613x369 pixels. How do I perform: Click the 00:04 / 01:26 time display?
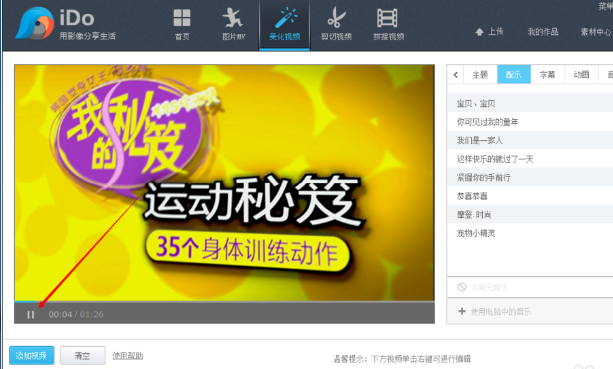pos(76,315)
